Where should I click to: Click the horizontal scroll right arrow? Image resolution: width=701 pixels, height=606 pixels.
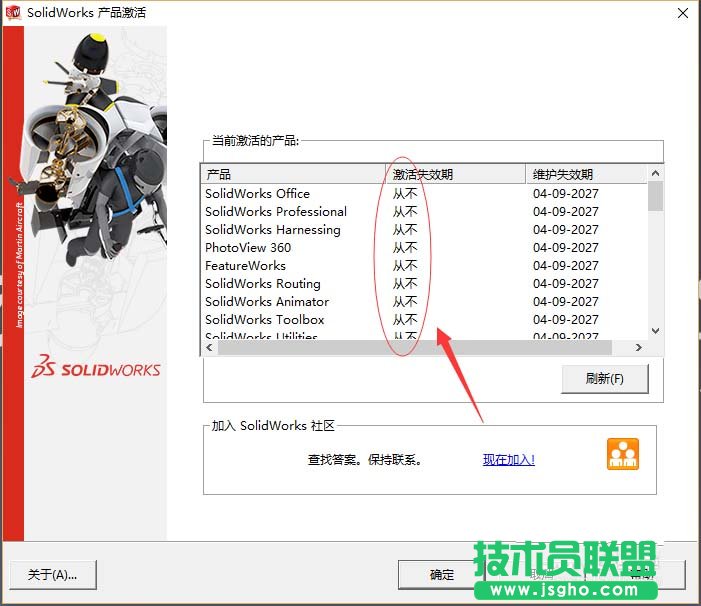click(639, 347)
